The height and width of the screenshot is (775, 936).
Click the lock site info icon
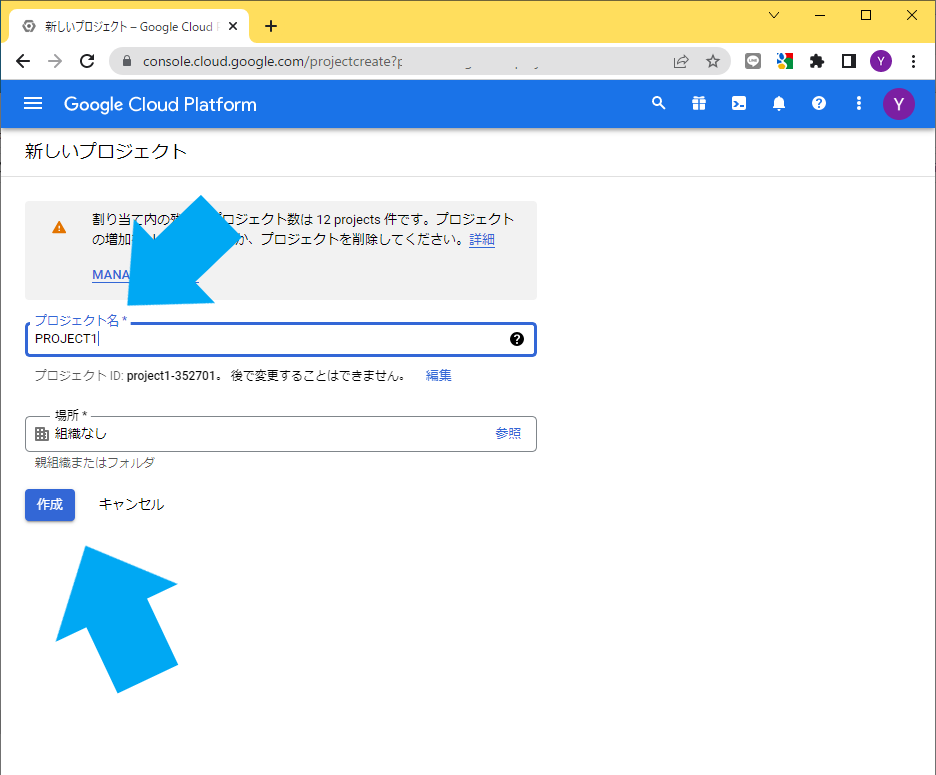[x=127, y=61]
